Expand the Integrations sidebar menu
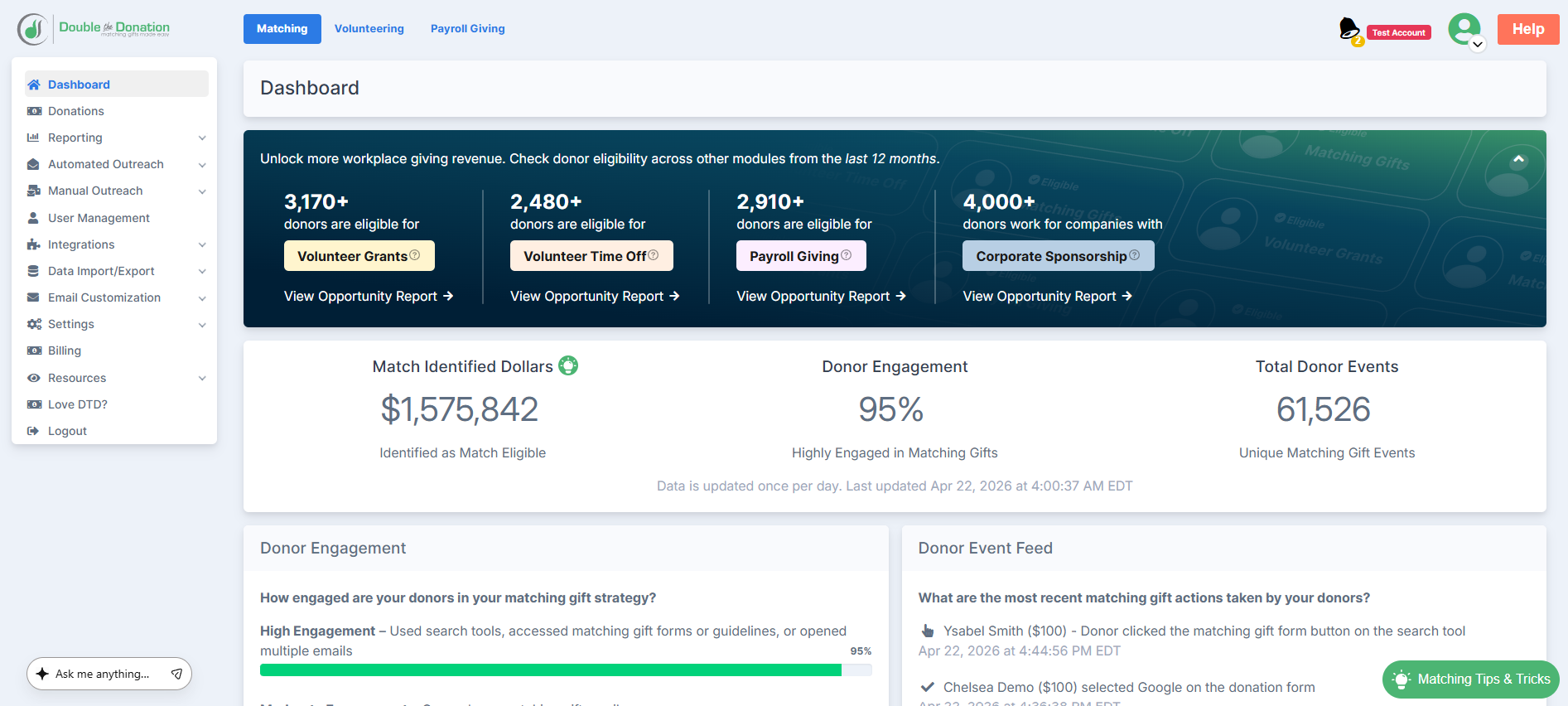Image resolution: width=1568 pixels, height=706 pixels. (x=202, y=245)
